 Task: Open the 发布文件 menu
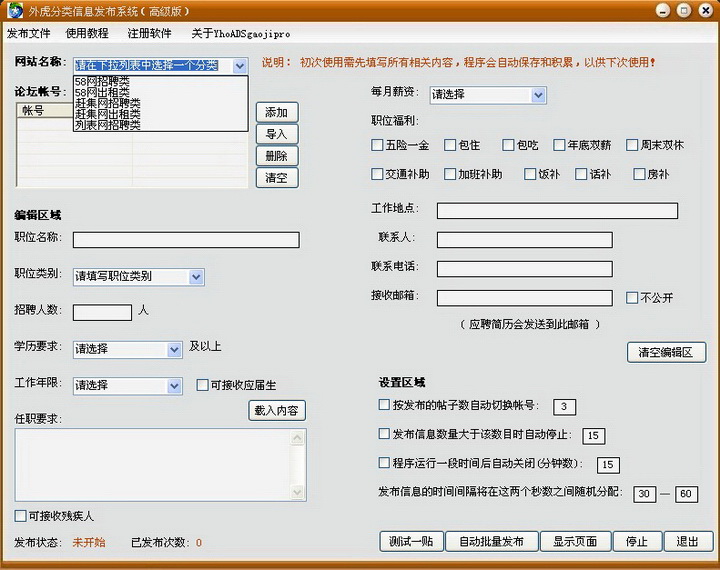(x=28, y=34)
